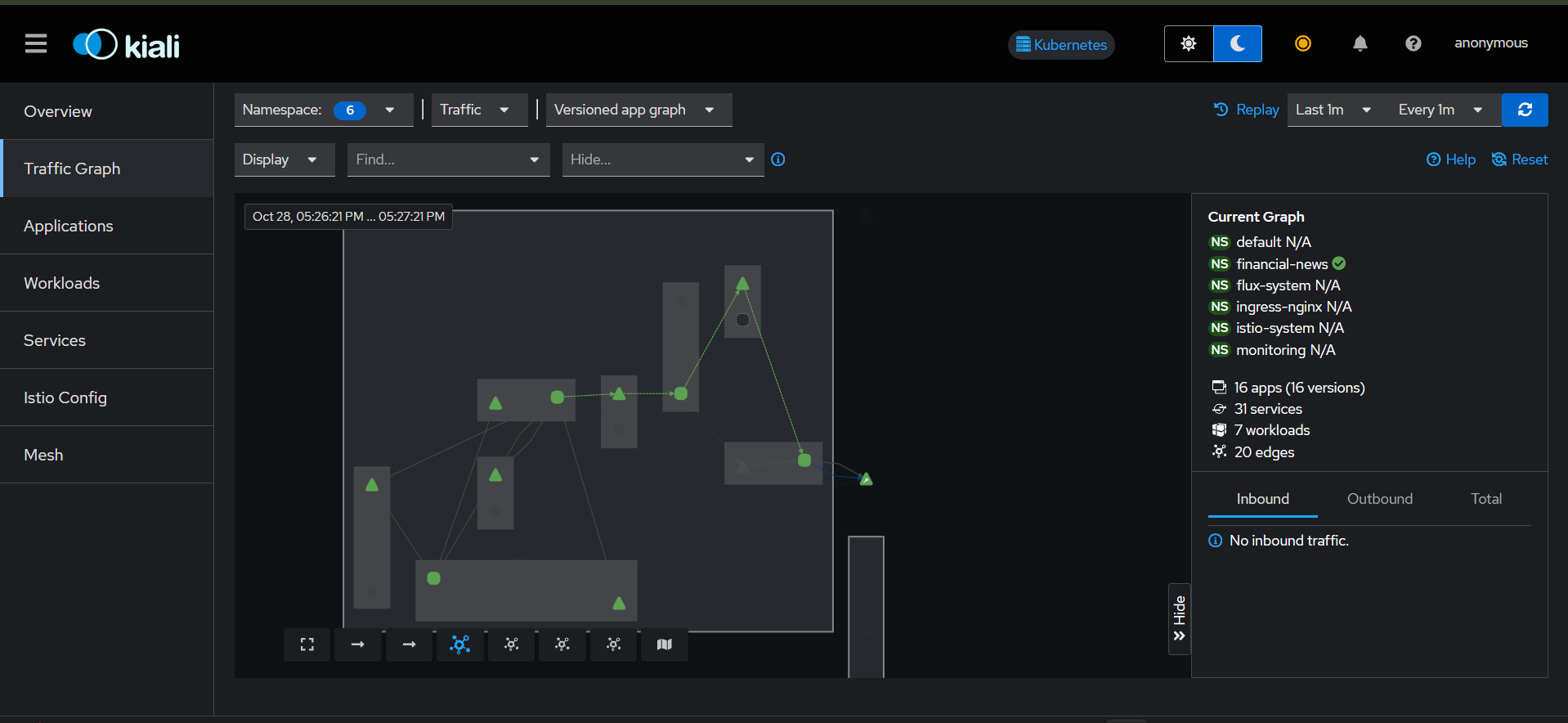Click the zoom-to-fit graph icon
The height and width of the screenshot is (723, 1568).
pos(307,644)
